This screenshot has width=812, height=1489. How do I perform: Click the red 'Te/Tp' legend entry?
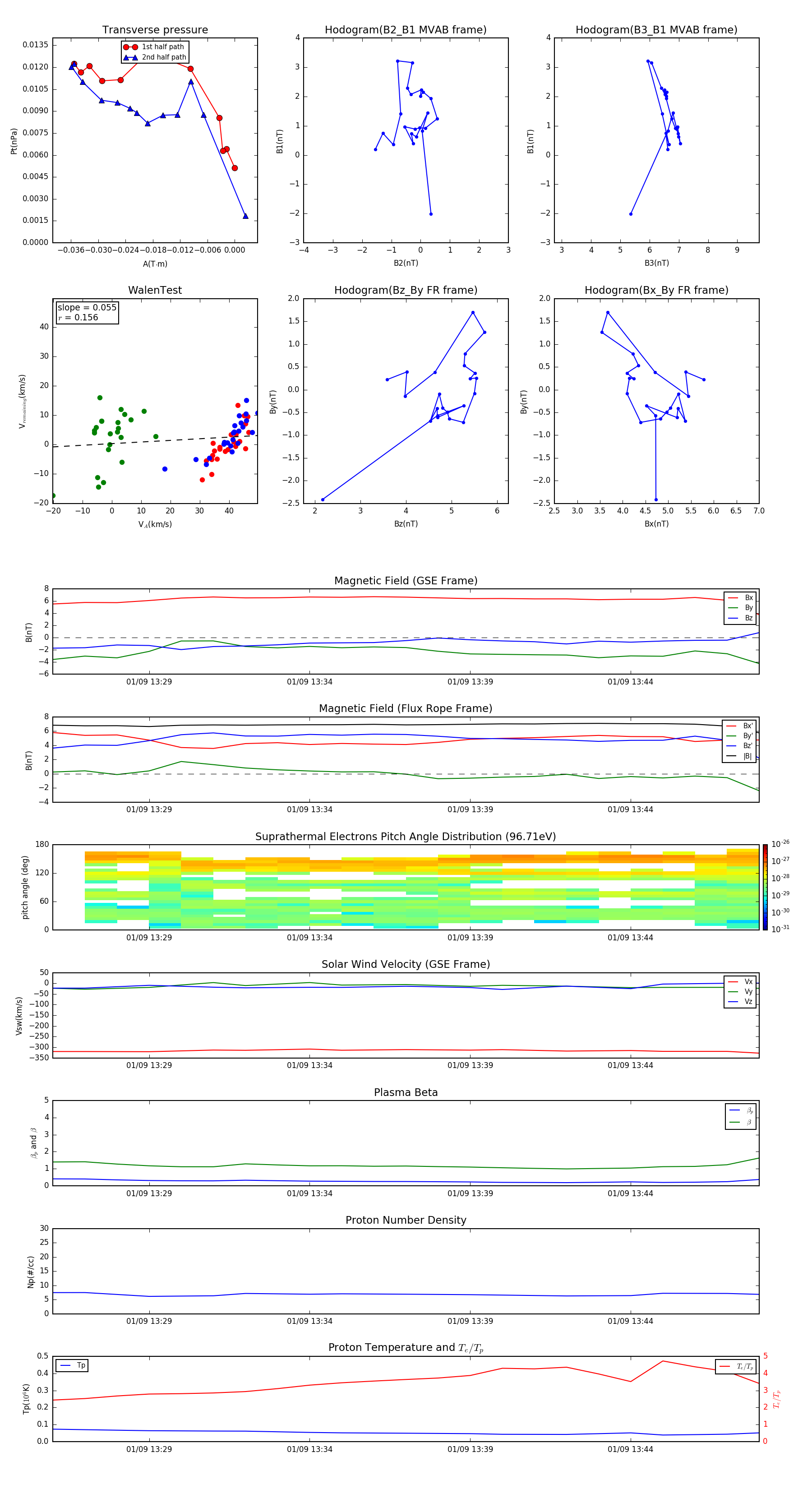coord(736,1366)
